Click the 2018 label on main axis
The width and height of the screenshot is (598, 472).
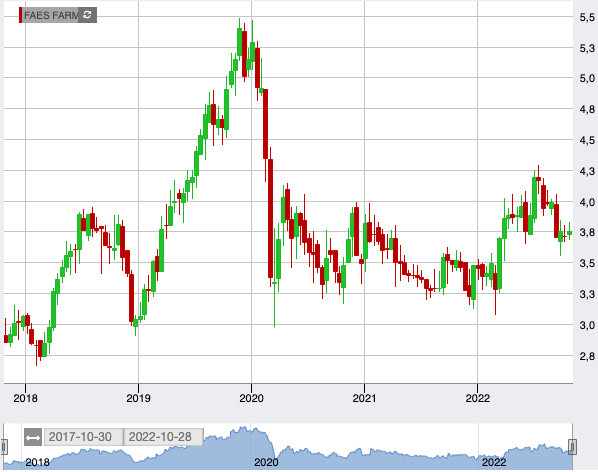(26, 398)
